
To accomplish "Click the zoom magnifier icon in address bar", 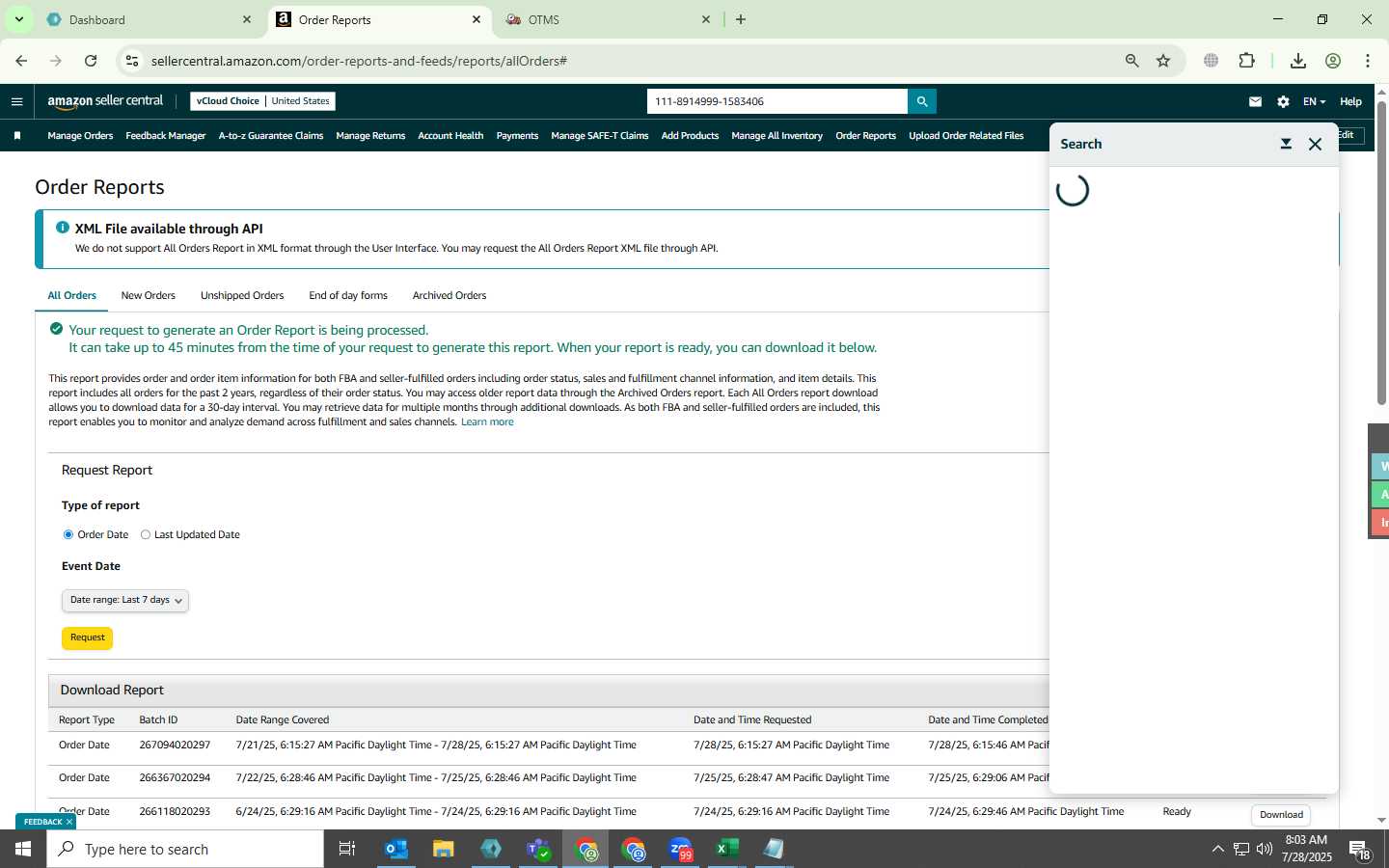I will (x=1132, y=61).
